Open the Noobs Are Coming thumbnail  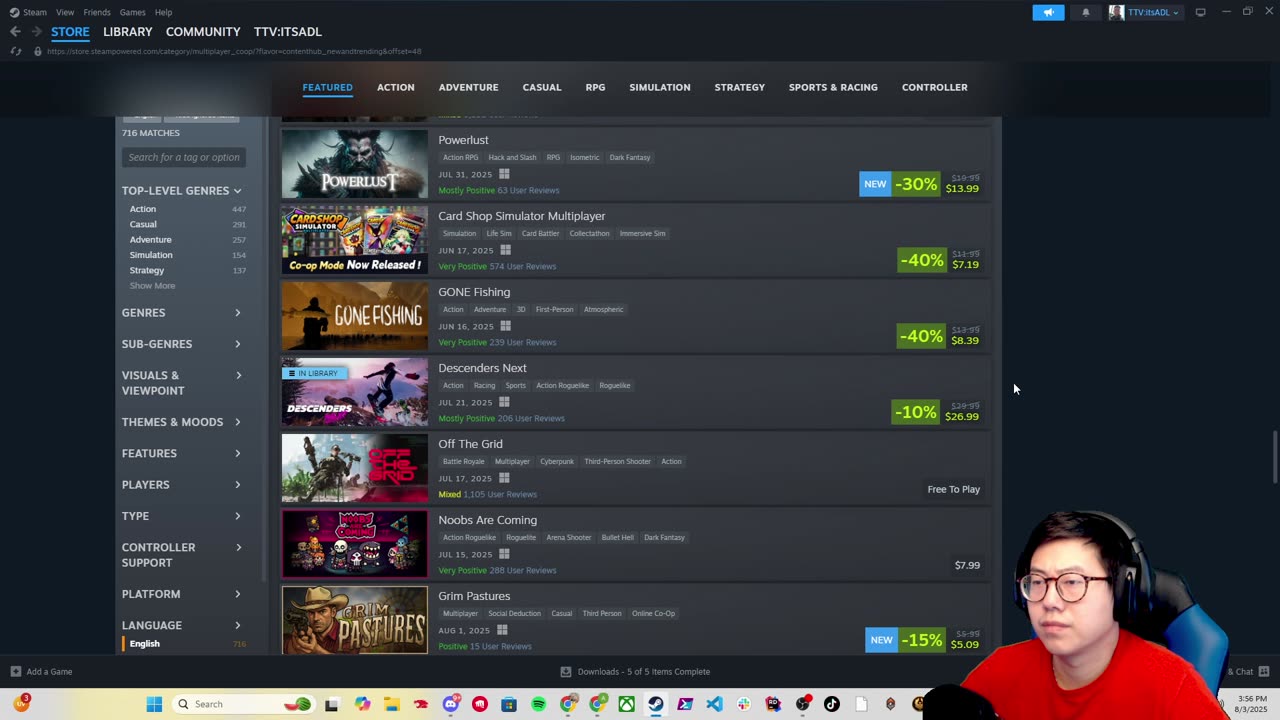pos(354,544)
